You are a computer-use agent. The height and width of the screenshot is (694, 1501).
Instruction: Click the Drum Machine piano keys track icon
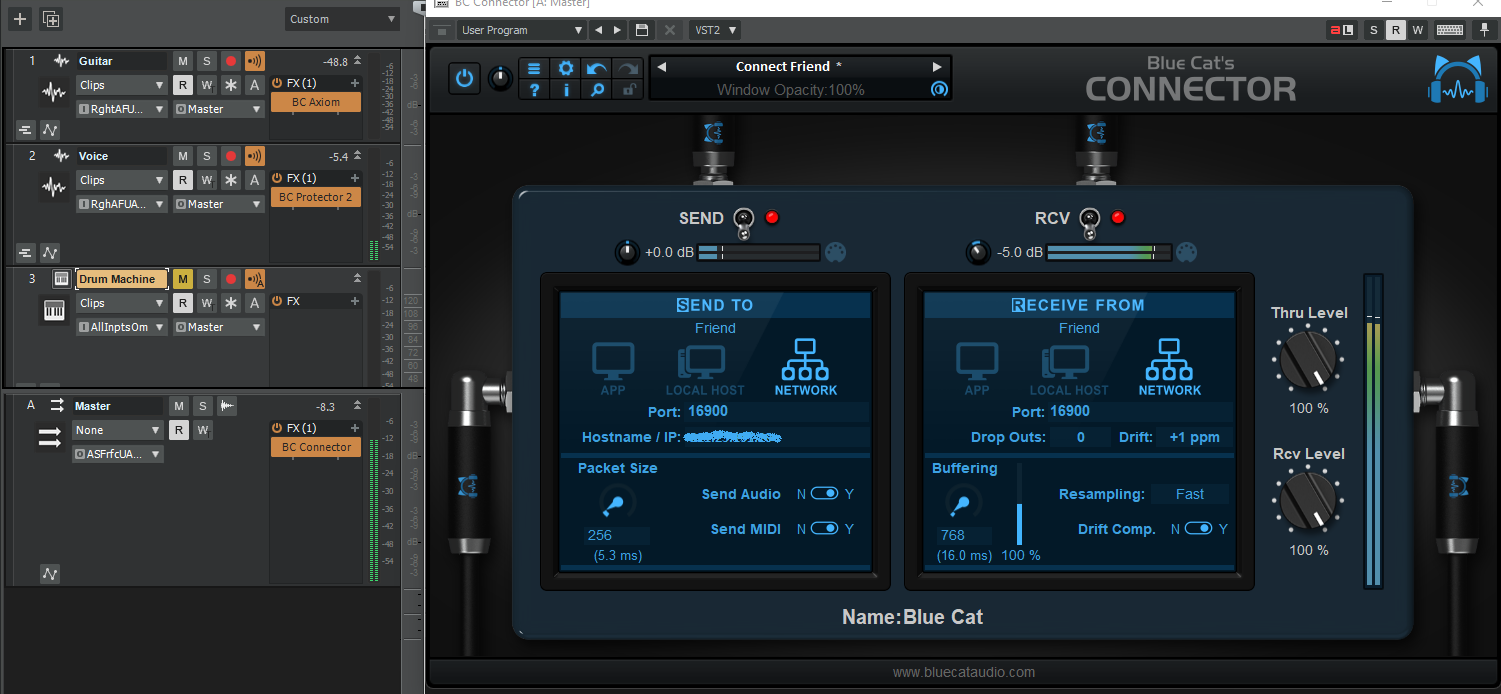pos(54,312)
